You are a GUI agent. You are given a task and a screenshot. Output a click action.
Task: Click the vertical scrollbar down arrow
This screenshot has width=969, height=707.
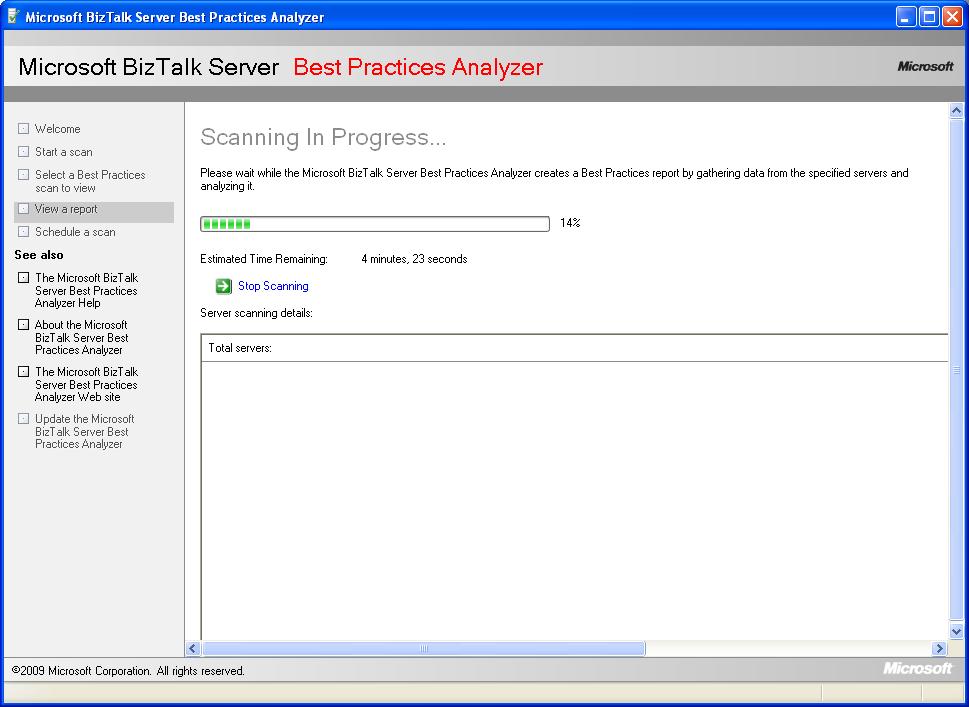956,632
